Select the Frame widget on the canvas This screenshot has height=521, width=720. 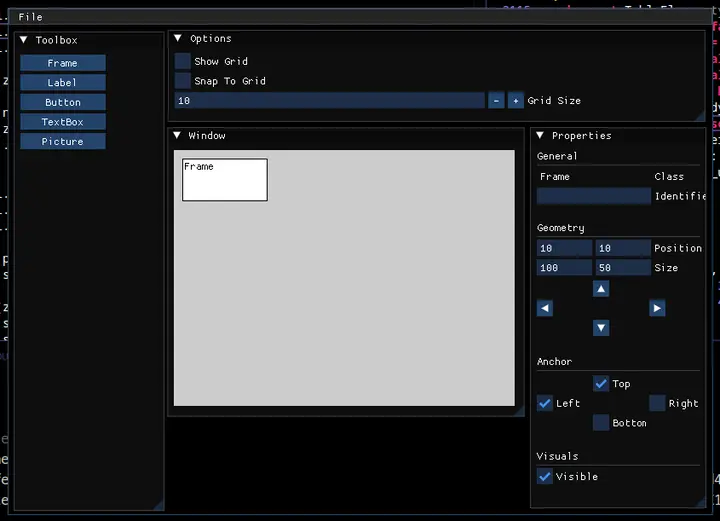click(224, 180)
